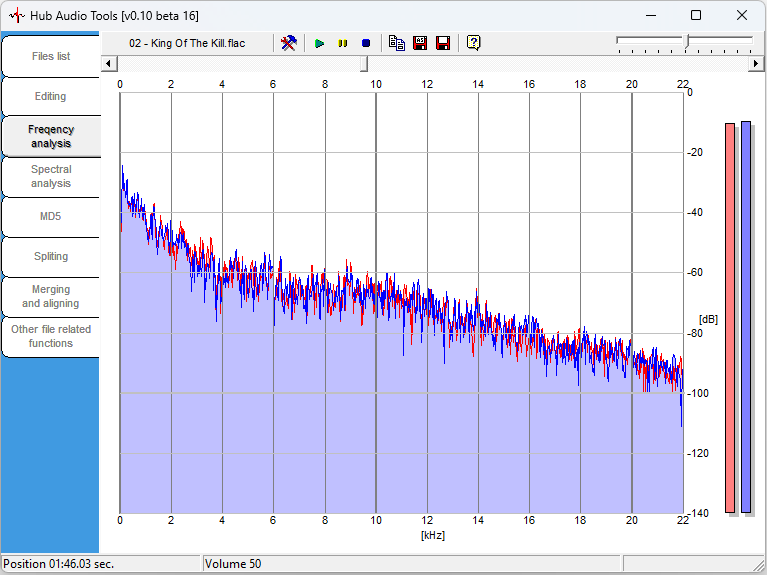767x575 pixels.
Task: Go to the MD5 tab
Action: tap(51, 216)
